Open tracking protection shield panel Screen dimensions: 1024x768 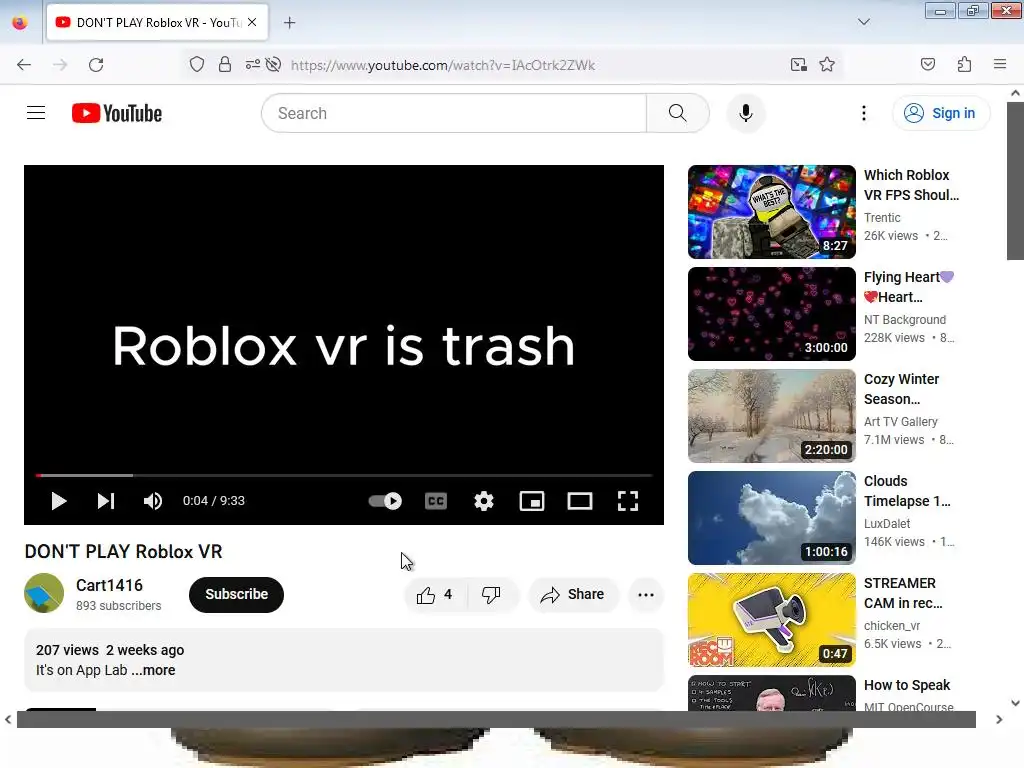(x=197, y=65)
